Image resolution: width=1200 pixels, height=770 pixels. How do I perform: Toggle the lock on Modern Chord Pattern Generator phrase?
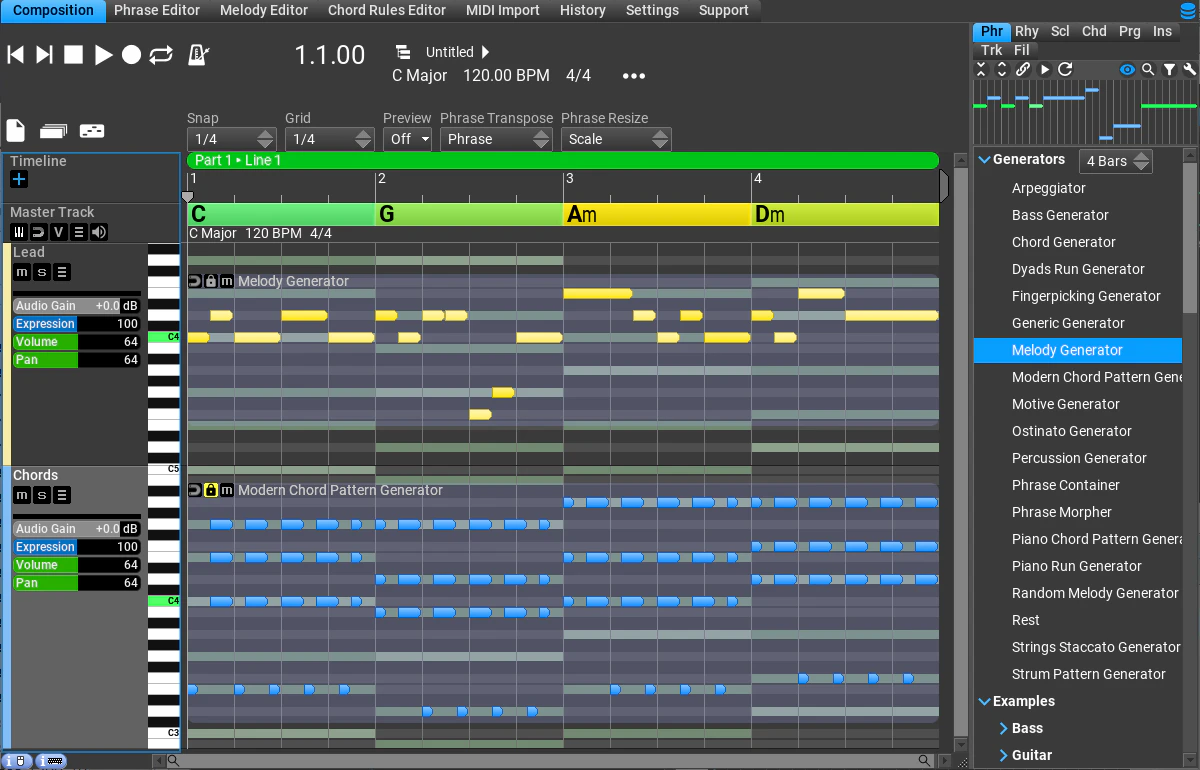(x=211, y=490)
